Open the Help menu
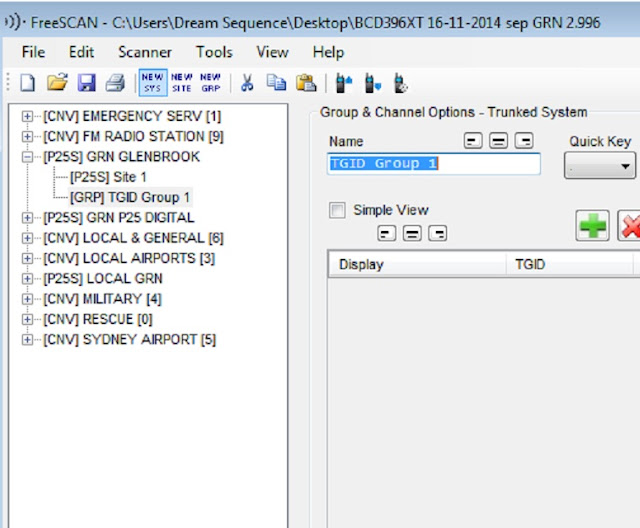The image size is (640, 528). (x=328, y=52)
